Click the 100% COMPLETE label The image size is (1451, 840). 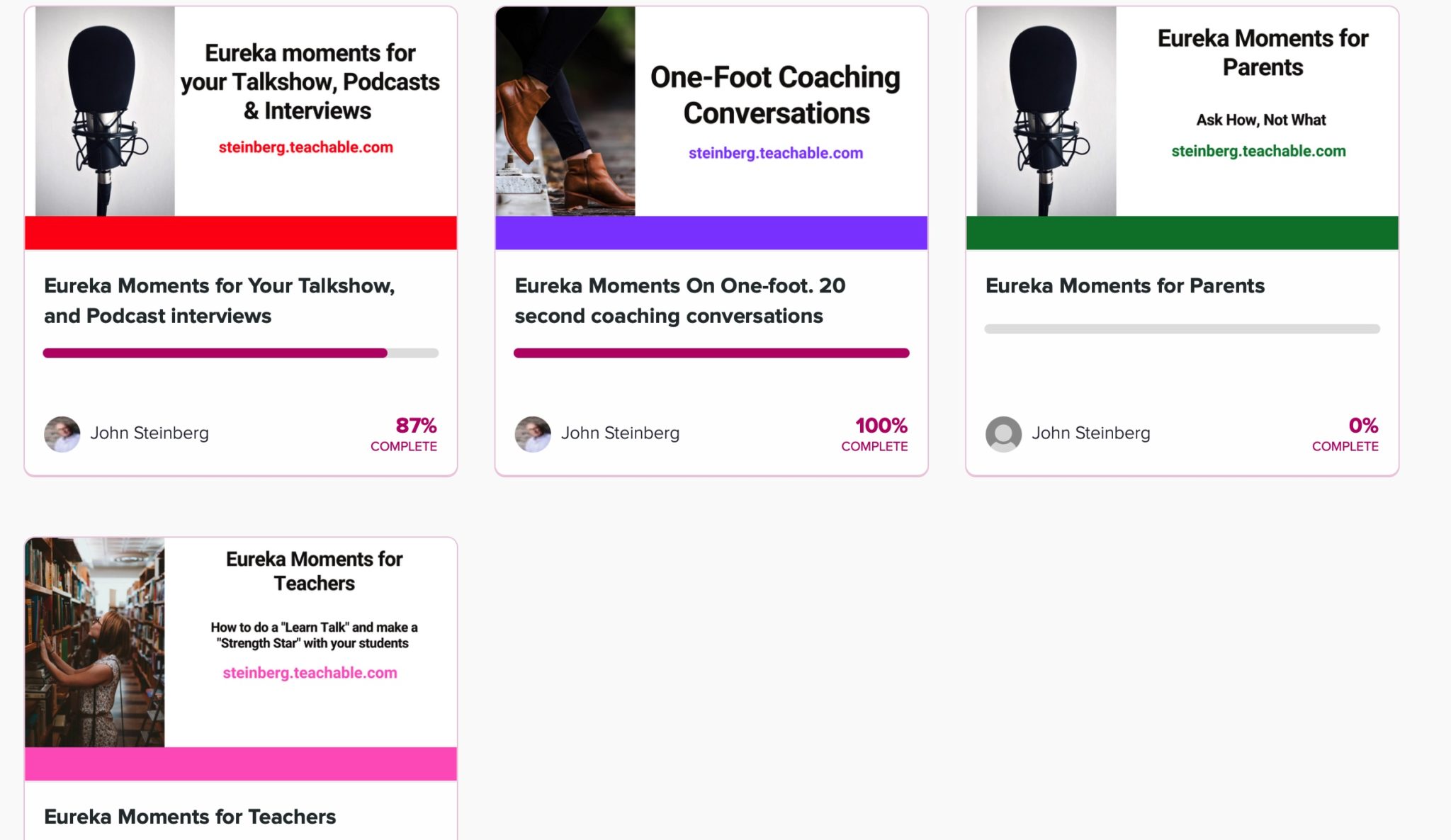874,434
